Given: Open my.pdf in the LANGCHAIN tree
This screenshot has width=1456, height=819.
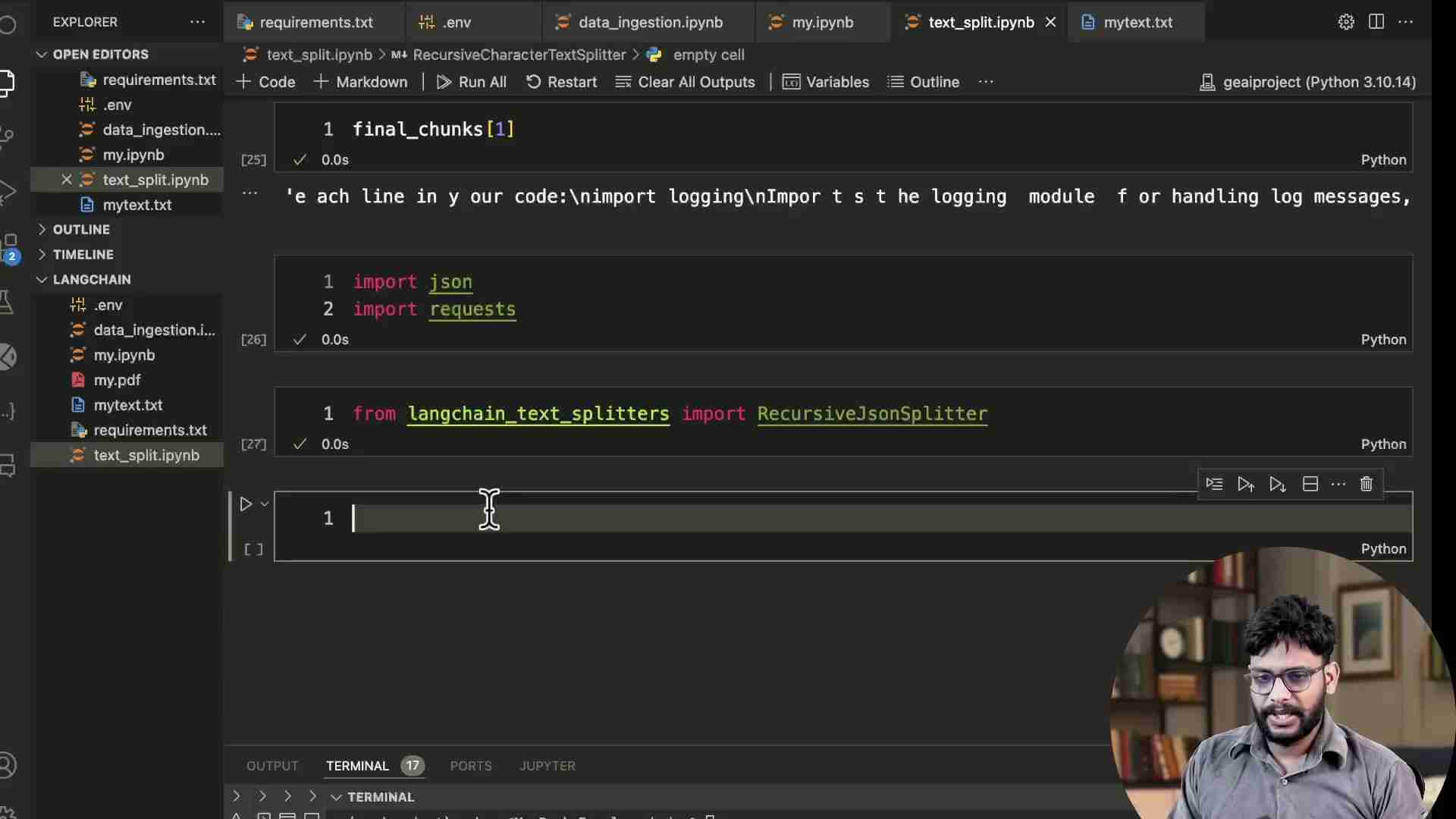Looking at the screenshot, I should click(117, 380).
